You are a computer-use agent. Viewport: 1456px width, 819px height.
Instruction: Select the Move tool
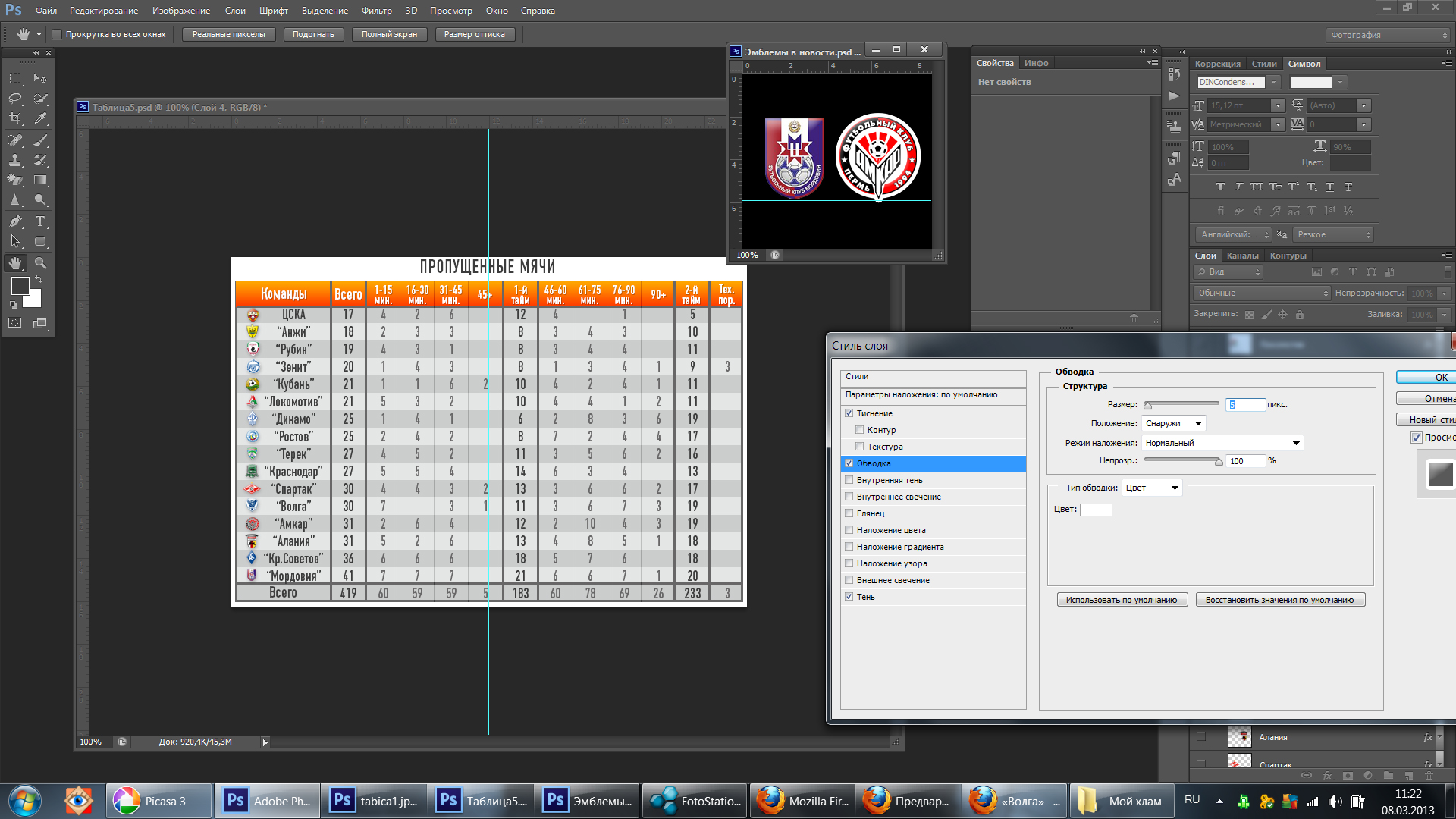[40, 79]
